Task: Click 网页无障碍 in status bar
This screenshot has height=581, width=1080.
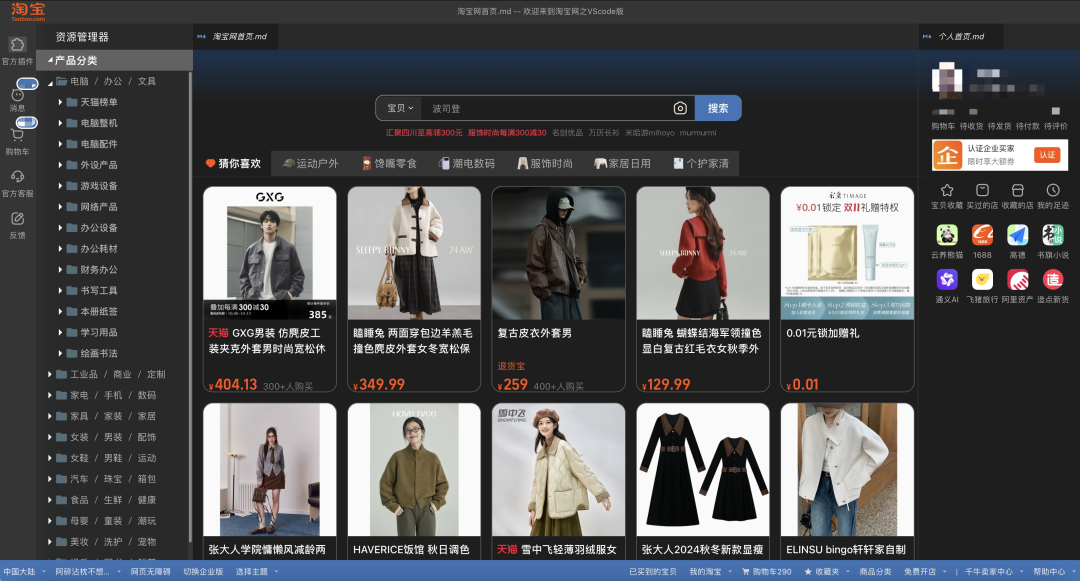Action: 150,571
